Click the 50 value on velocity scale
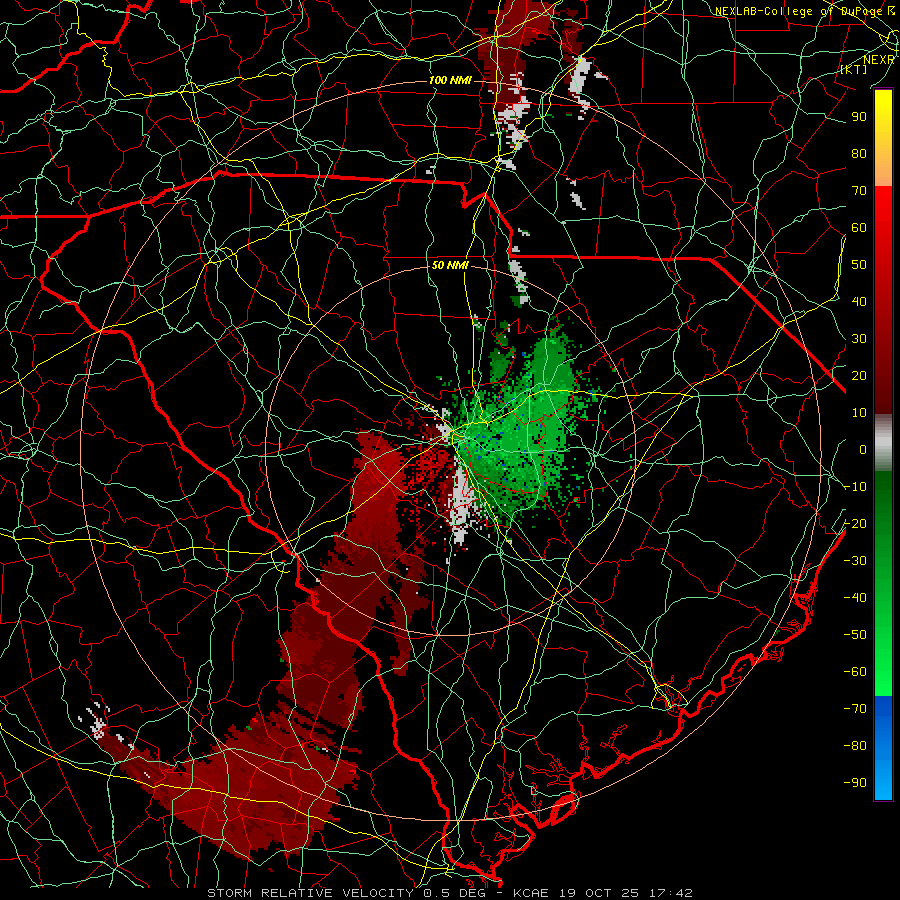 pos(859,265)
